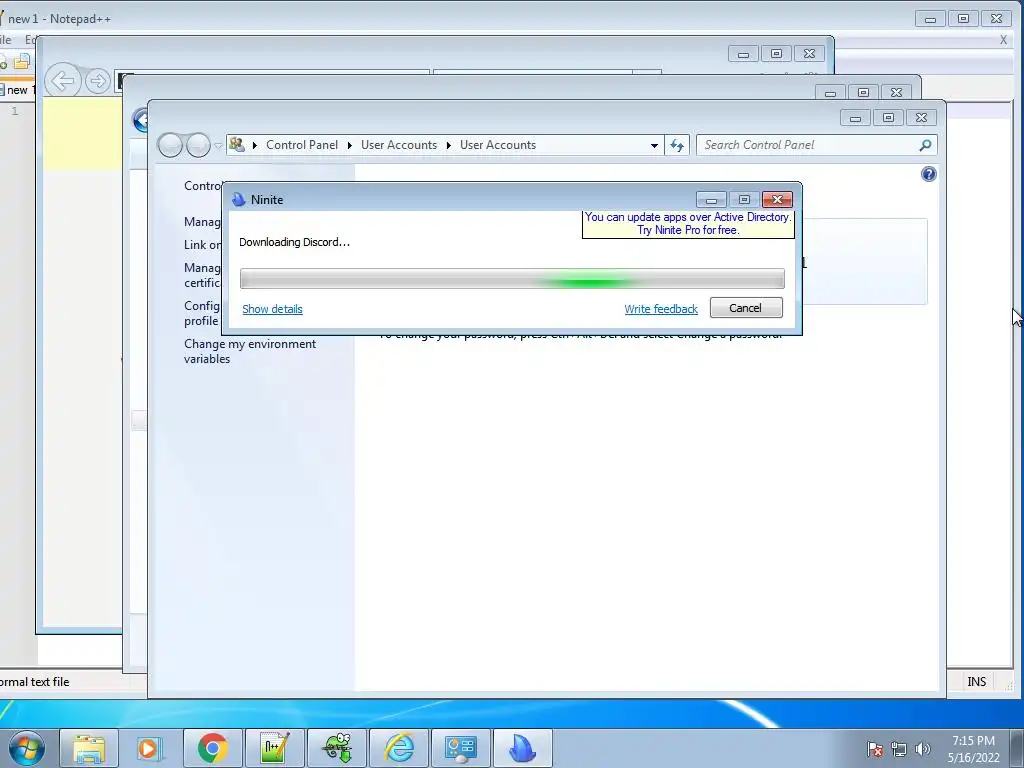Click the Show desktop button beside the clock
1024x768 pixels.
tap(1017, 748)
